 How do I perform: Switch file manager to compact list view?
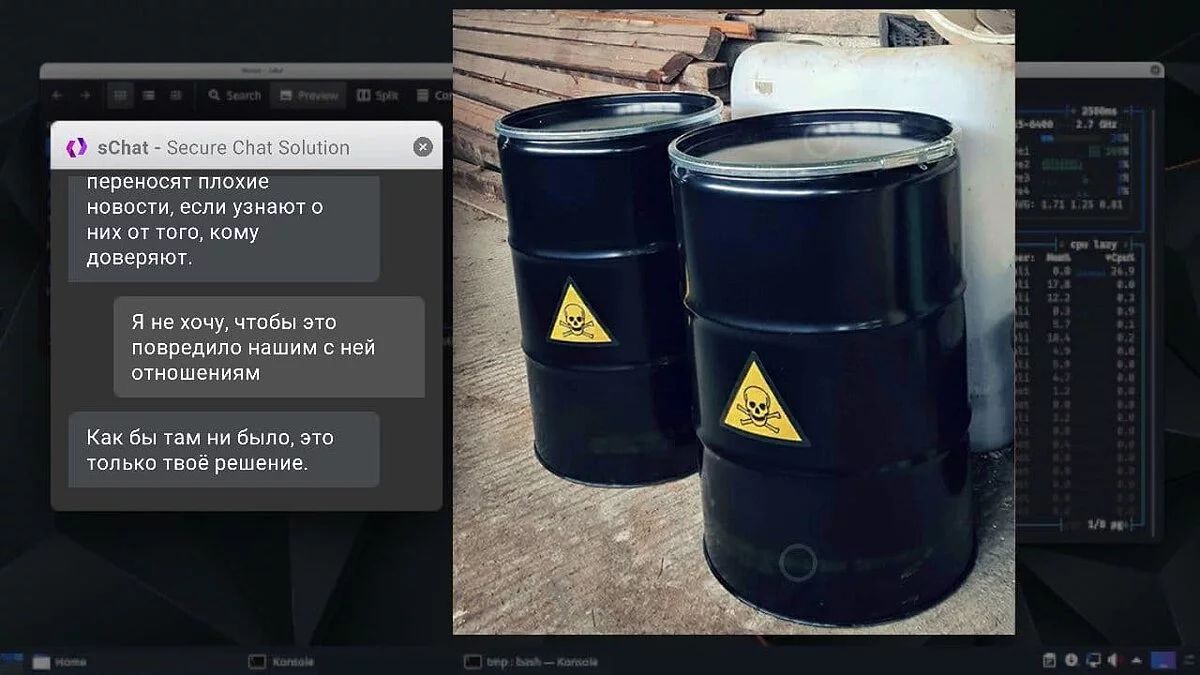pyautogui.click(x=148, y=95)
